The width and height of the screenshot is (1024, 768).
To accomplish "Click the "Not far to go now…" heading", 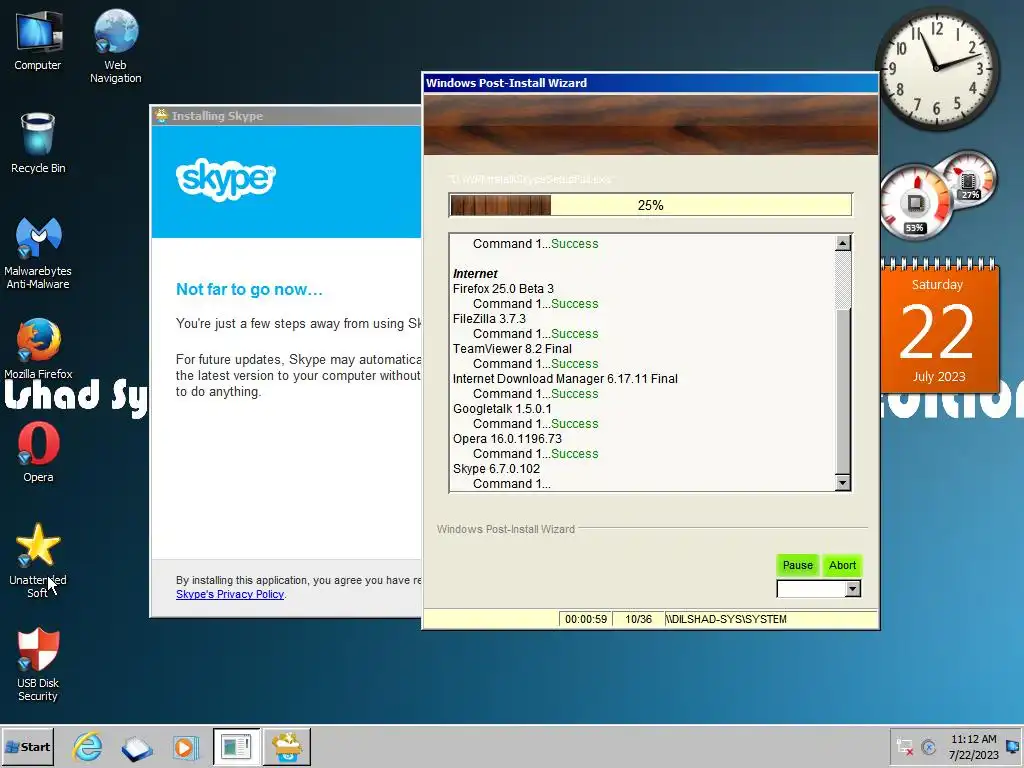I will [x=249, y=289].
